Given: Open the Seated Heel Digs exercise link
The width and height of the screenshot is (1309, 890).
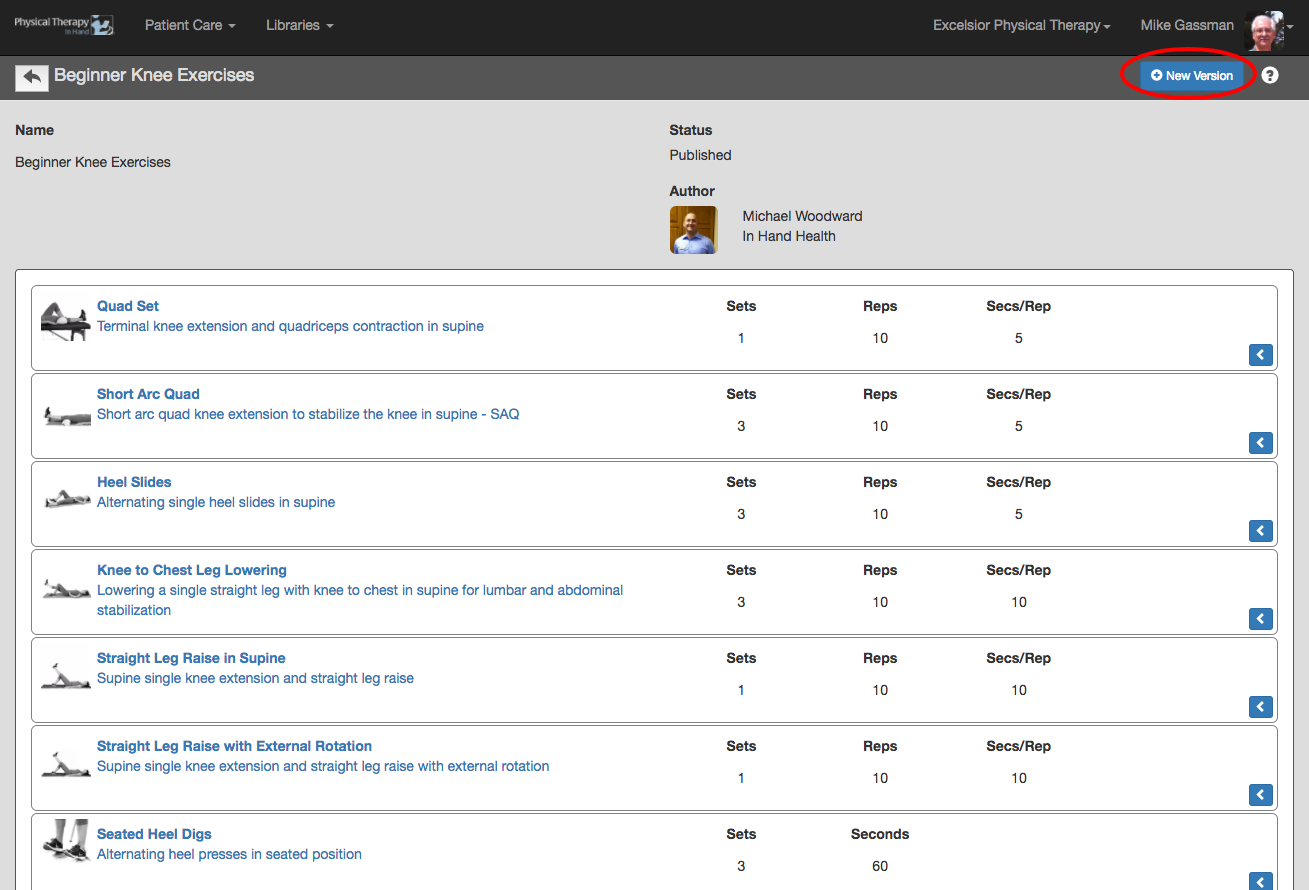Looking at the screenshot, I should [154, 834].
